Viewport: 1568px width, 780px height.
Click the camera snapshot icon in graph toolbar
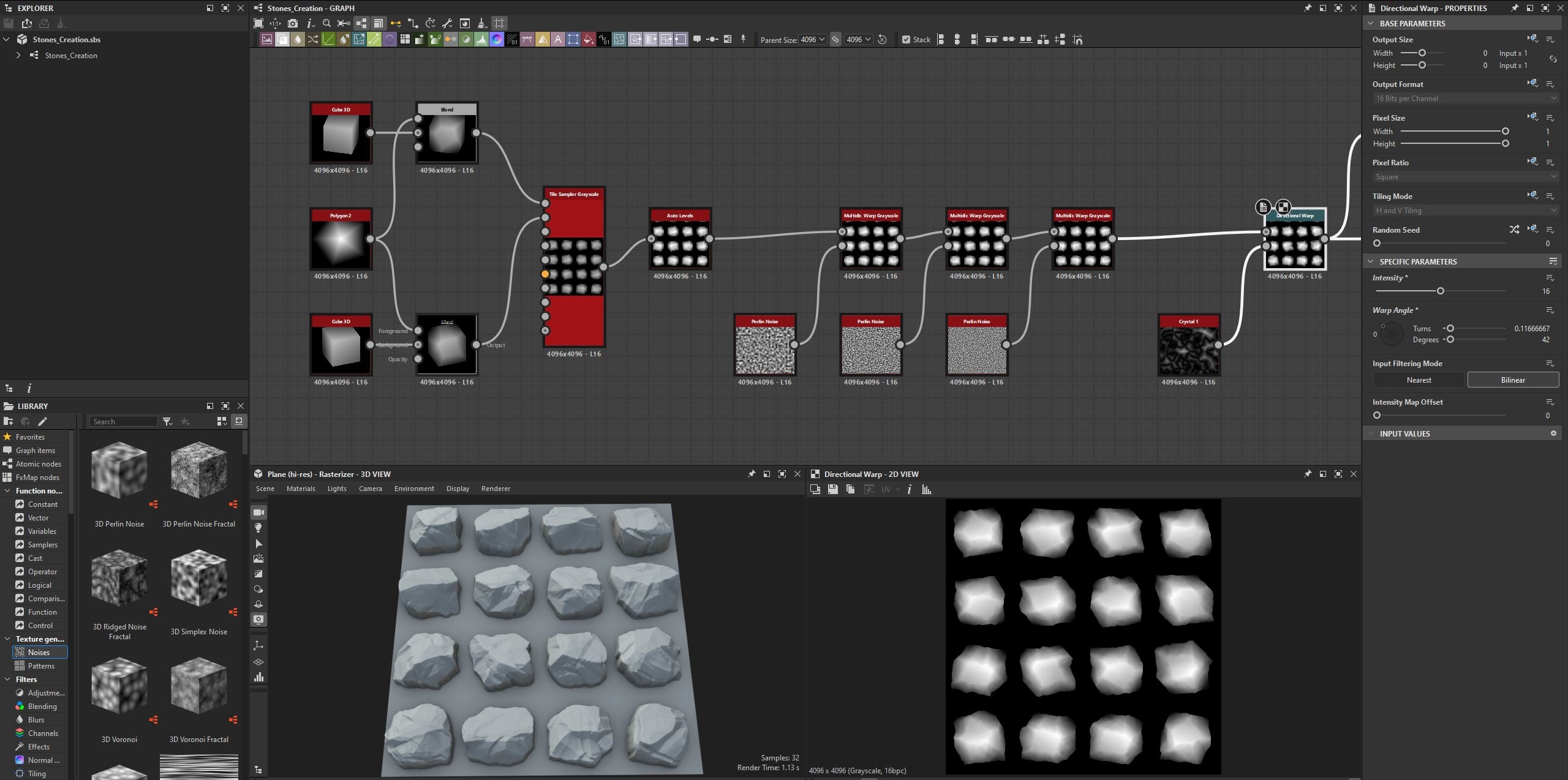click(x=293, y=23)
